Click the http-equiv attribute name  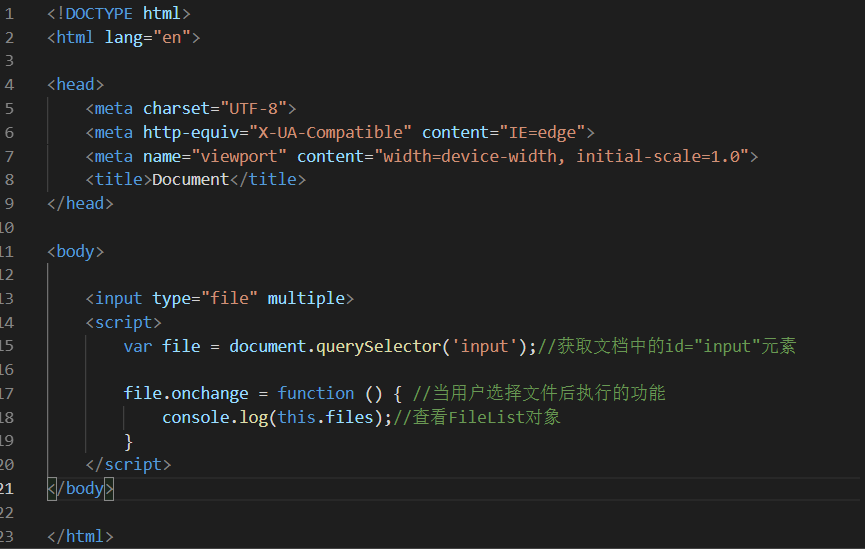pyautogui.click(x=191, y=132)
